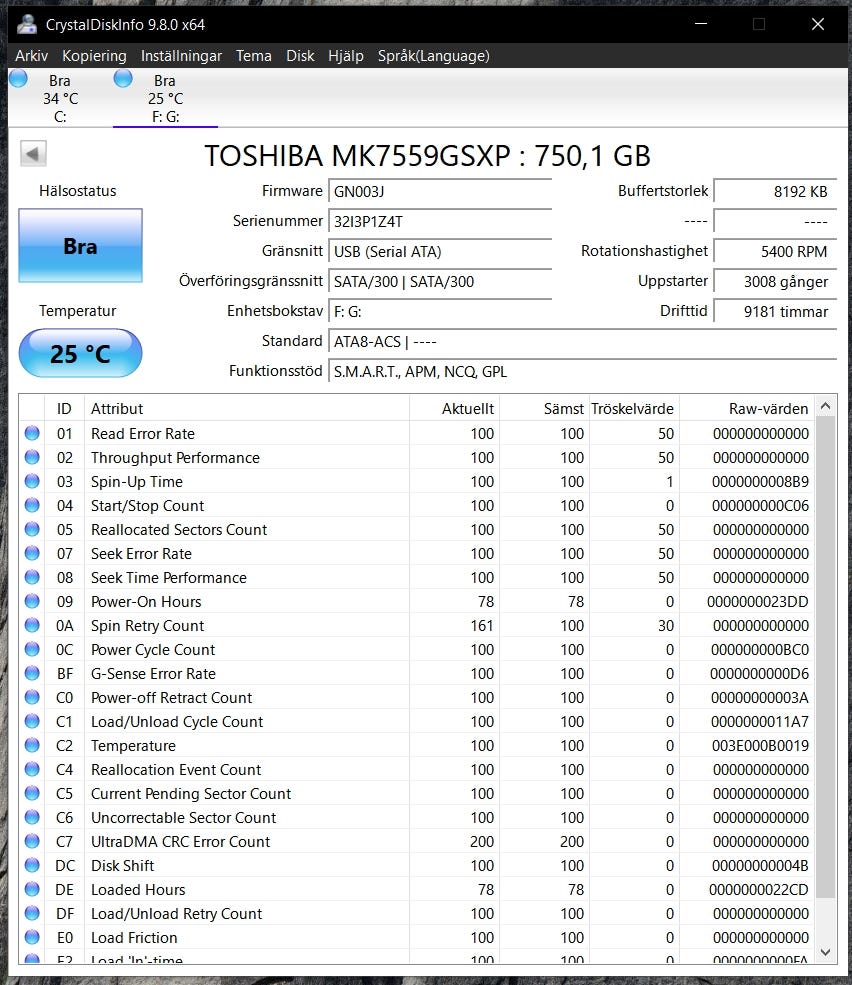
Task: Open the Arkiv menu
Action: click(x=31, y=56)
